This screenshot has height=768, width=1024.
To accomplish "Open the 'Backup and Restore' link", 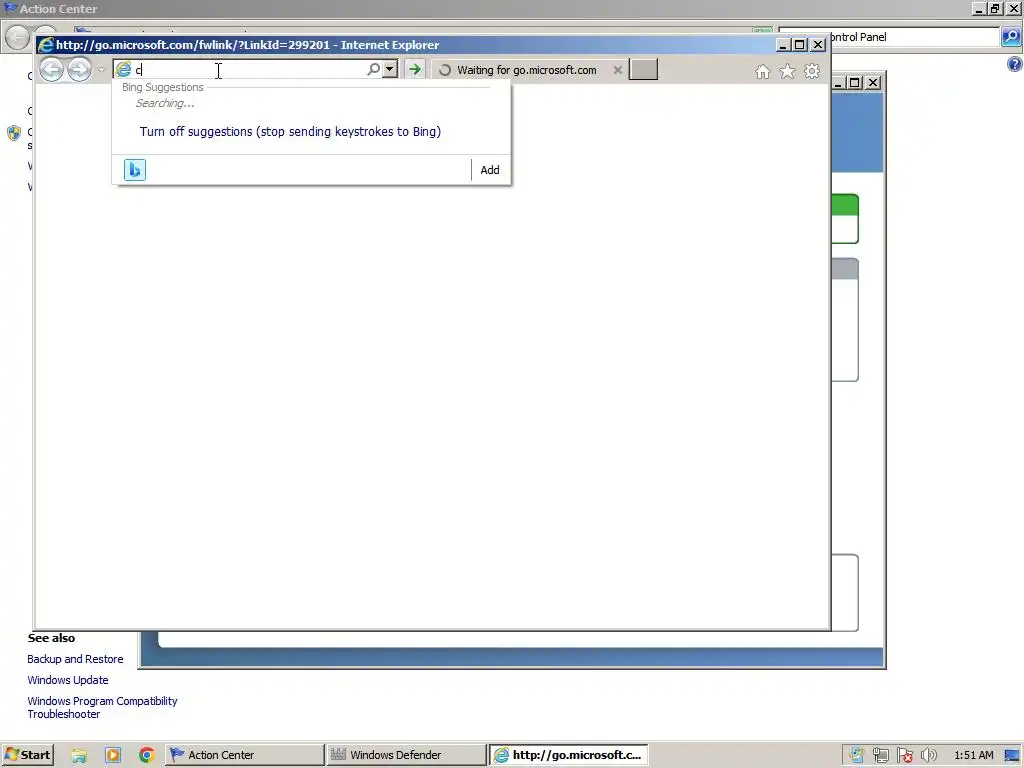I will click(75, 659).
